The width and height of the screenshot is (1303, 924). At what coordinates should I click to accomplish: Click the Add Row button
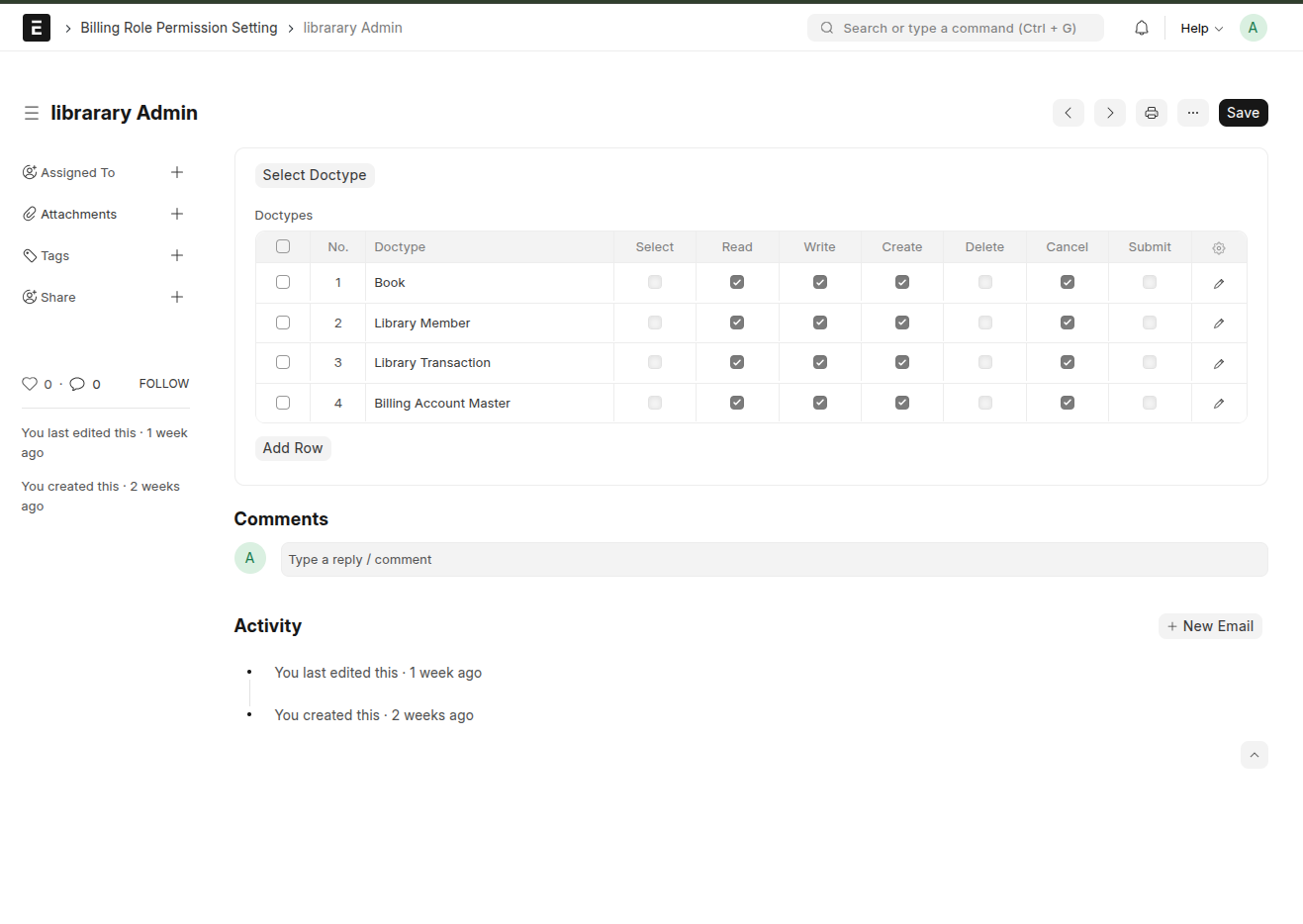(293, 448)
